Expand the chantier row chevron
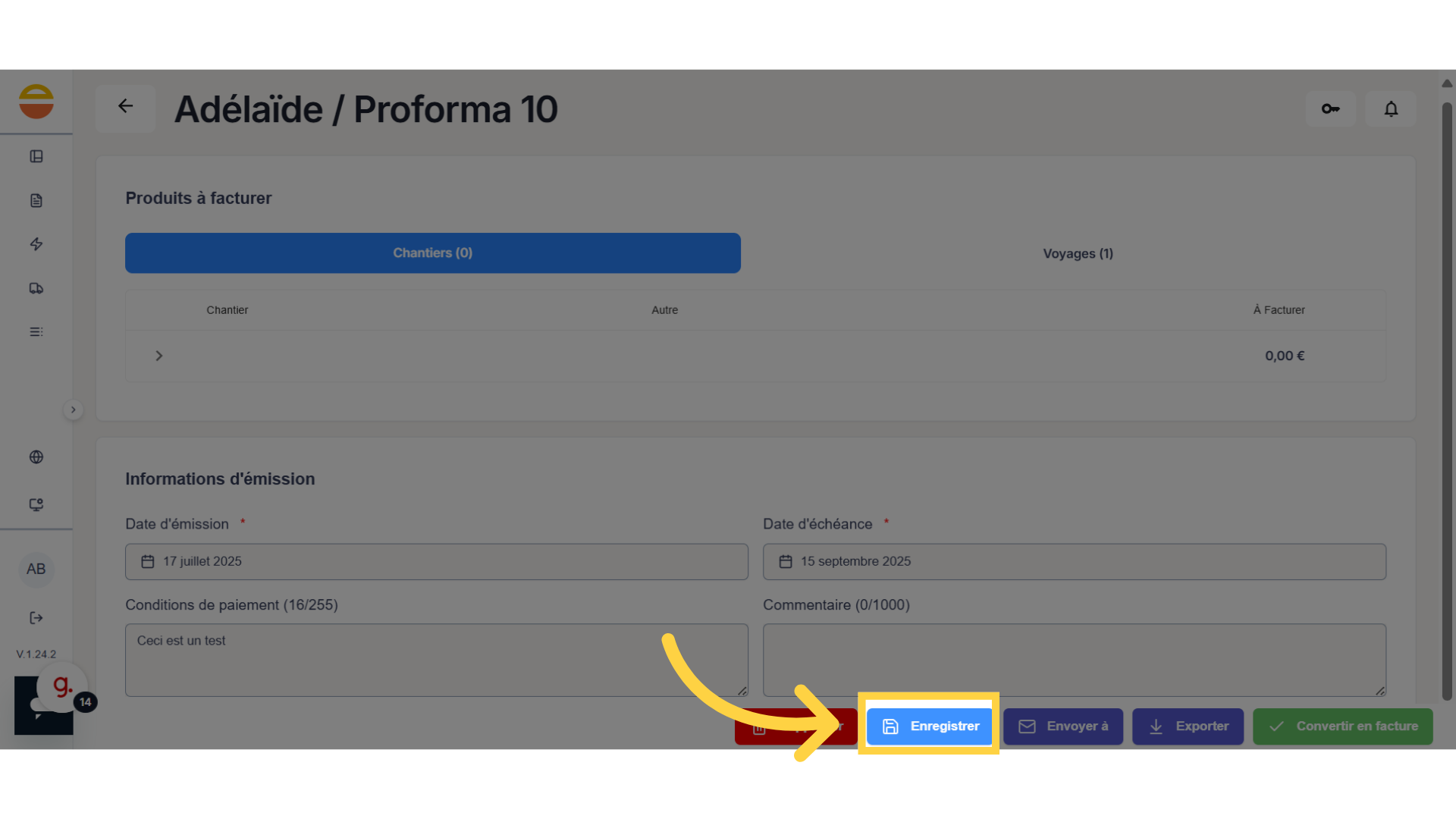Viewport: 1456px width, 819px height. tap(159, 356)
